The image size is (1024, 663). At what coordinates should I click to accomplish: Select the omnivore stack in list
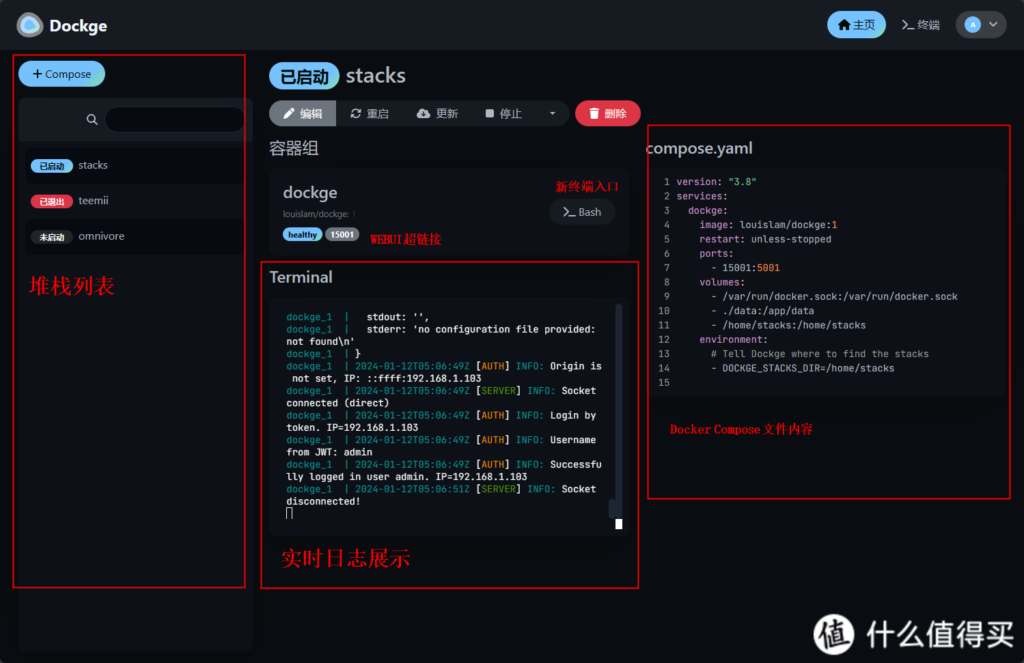click(101, 237)
